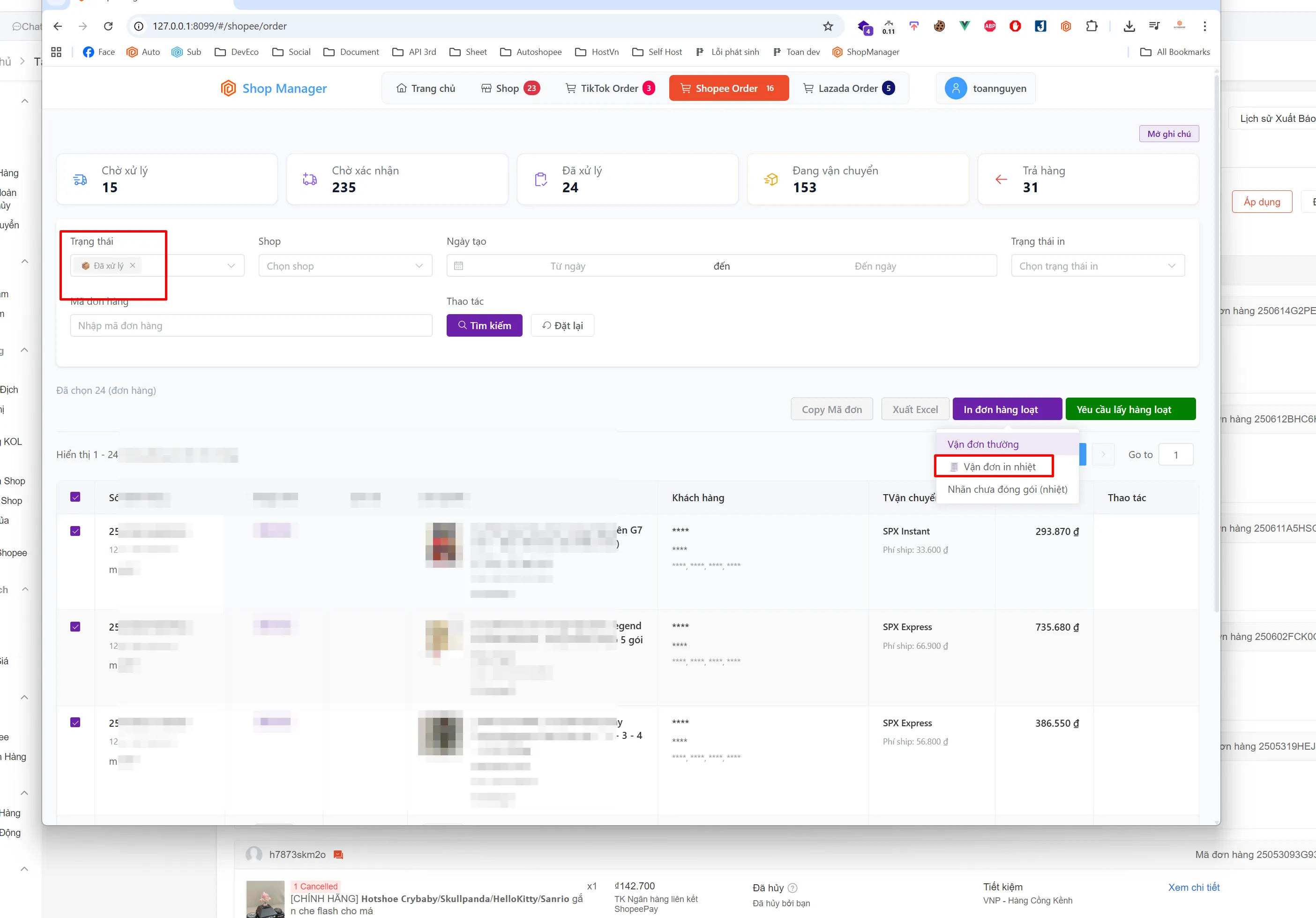
Task: Open the Face bookmark
Action: coord(99,52)
